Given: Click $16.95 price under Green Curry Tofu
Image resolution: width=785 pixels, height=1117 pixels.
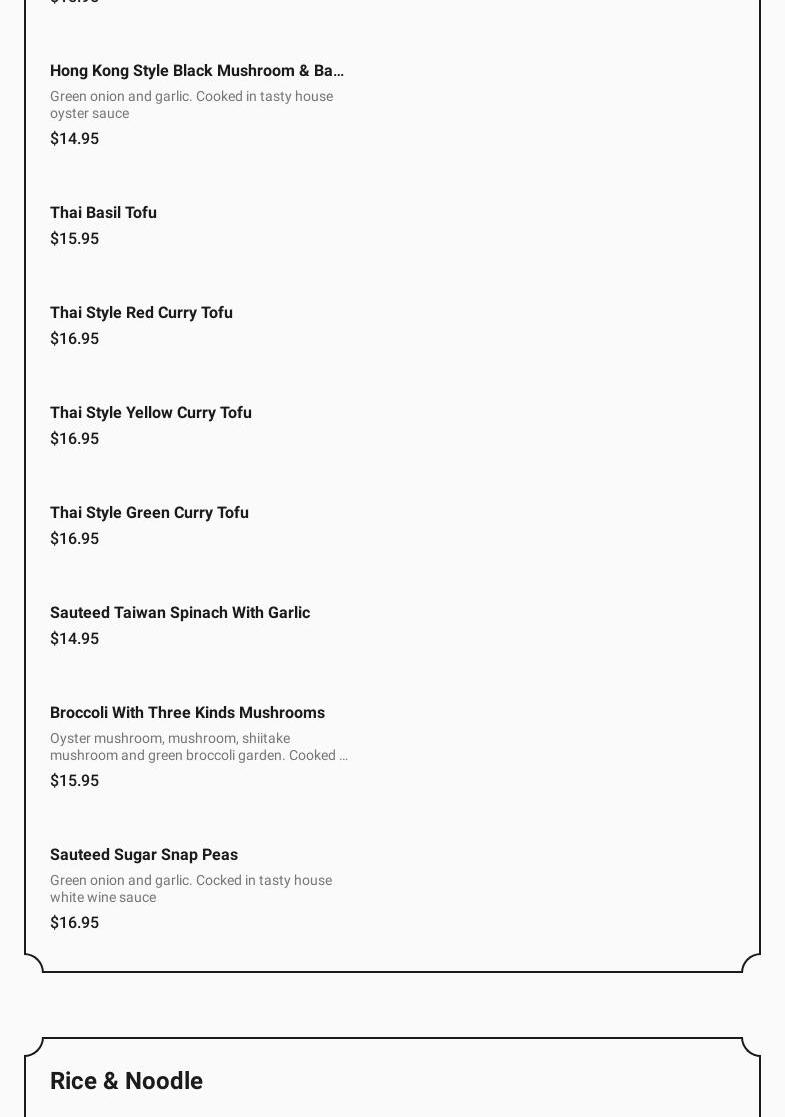Looking at the screenshot, I should (x=74, y=539).
